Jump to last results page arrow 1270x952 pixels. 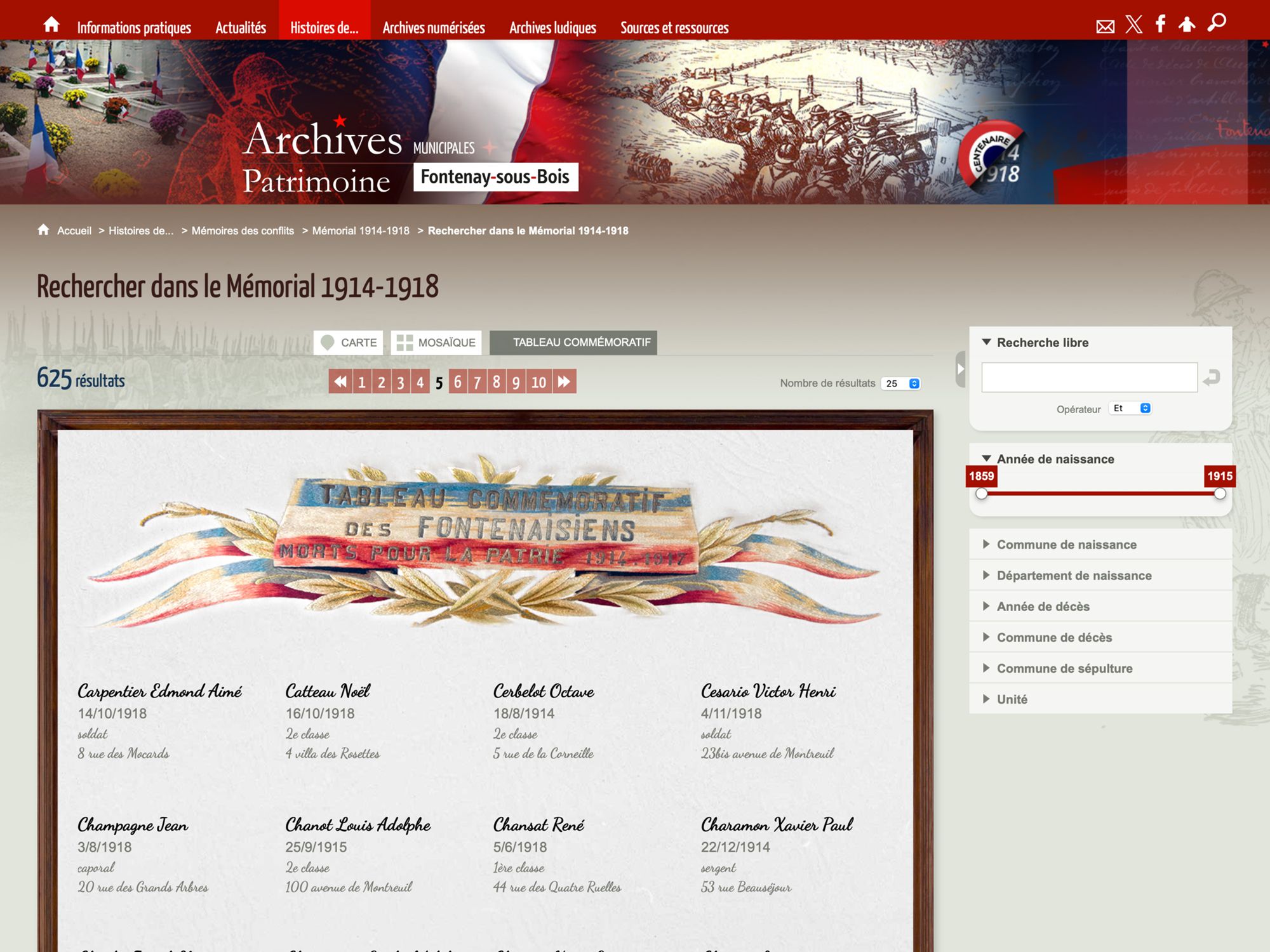565,381
